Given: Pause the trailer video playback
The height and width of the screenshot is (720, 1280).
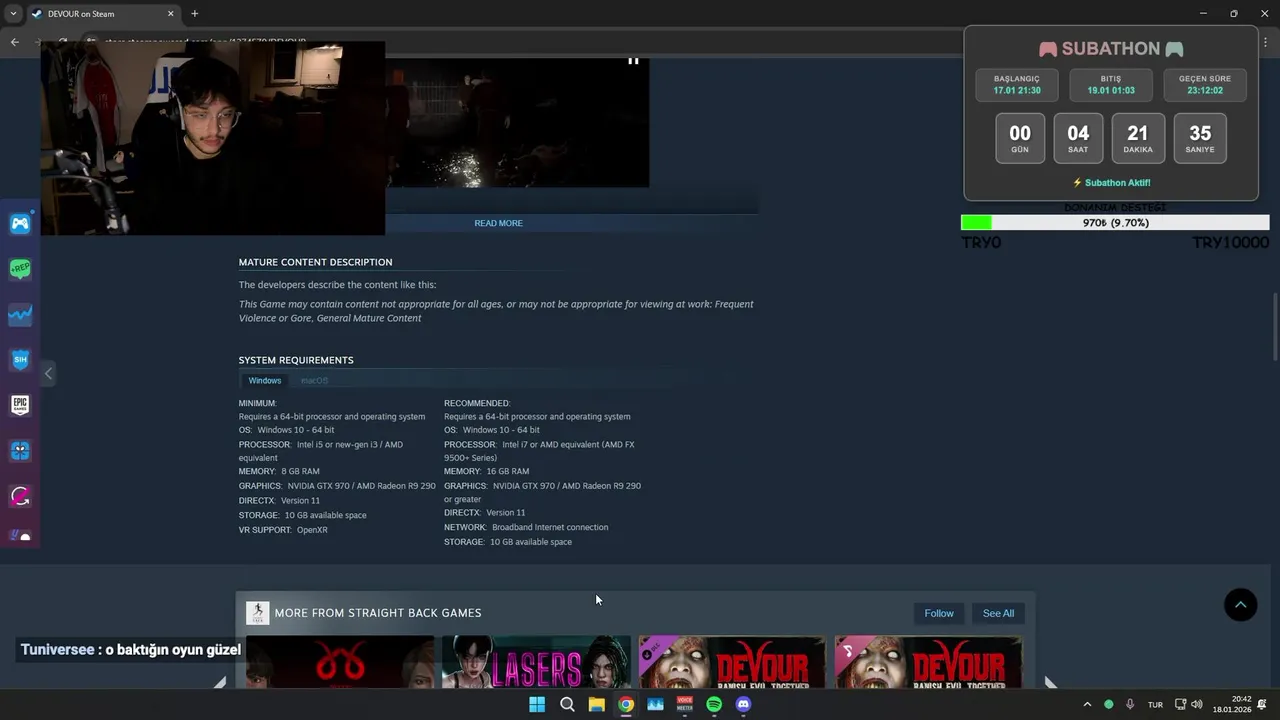Looking at the screenshot, I should (633, 61).
